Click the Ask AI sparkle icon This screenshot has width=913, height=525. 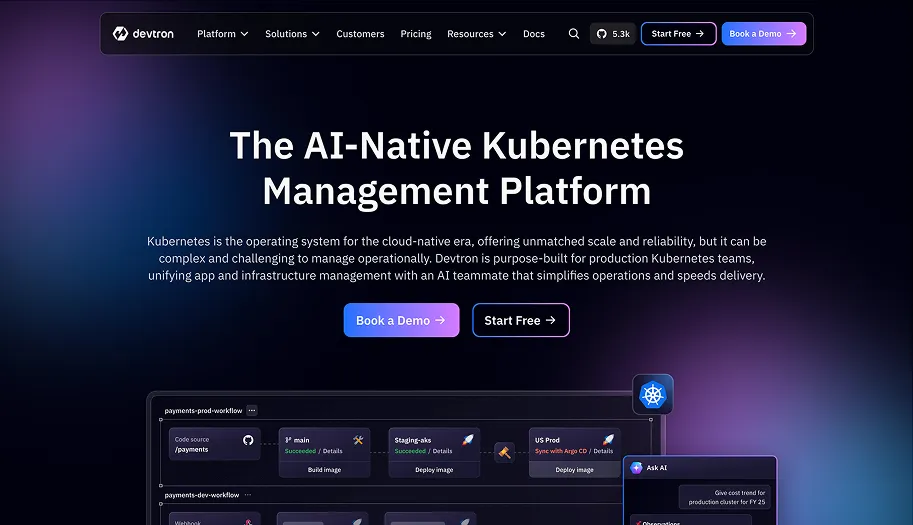tap(636, 467)
